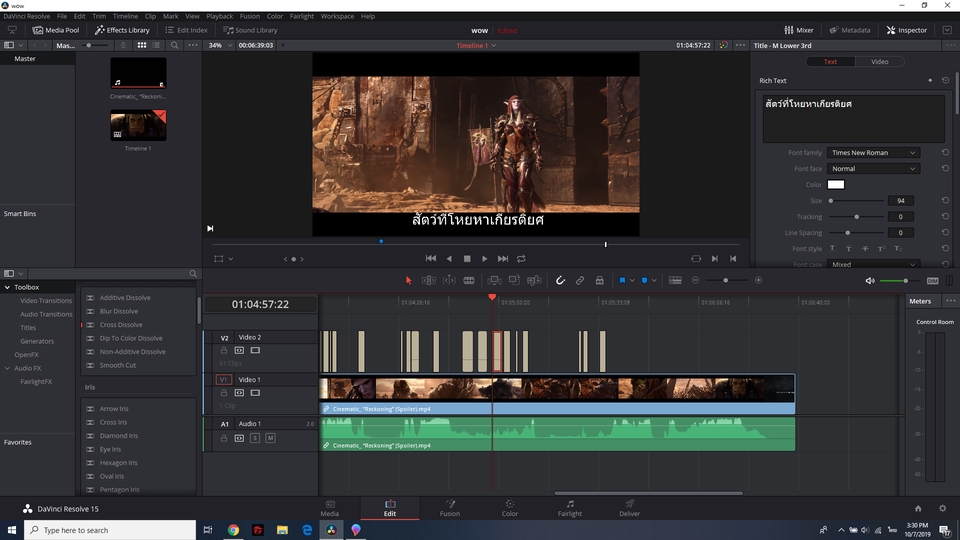Click the text Color swatch
Image resolution: width=960 pixels, height=540 pixels.
[x=835, y=185]
